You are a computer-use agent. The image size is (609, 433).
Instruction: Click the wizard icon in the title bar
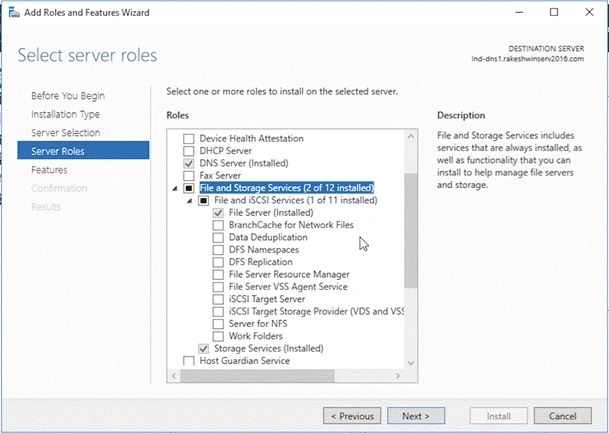click(14, 12)
